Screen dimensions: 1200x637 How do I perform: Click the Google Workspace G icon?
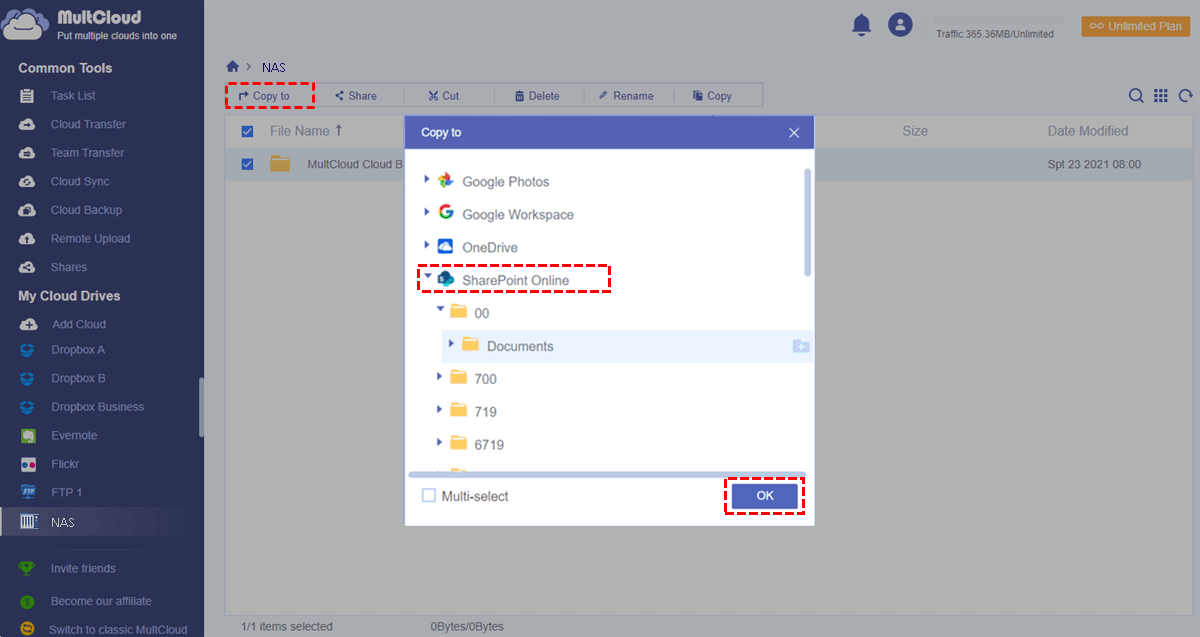pyautogui.click(x=446, y=213)
